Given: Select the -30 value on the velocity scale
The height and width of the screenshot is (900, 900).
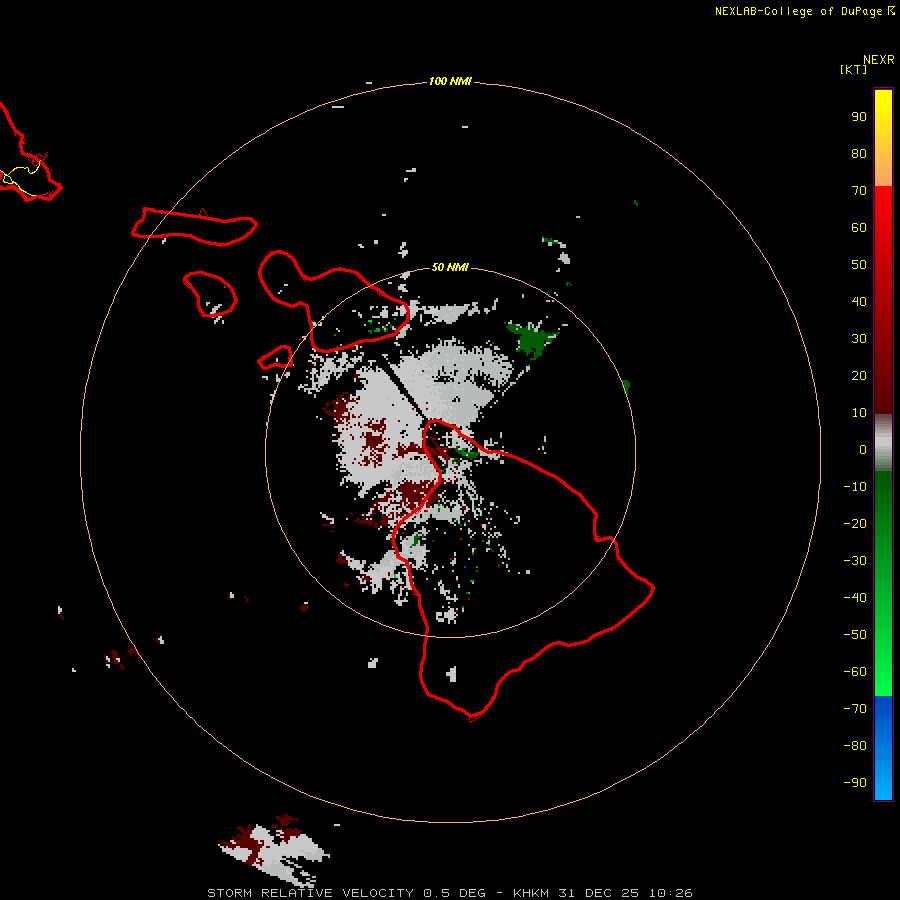Looking at the screenshot, I should pyautogui.click(x=855, y=561).
